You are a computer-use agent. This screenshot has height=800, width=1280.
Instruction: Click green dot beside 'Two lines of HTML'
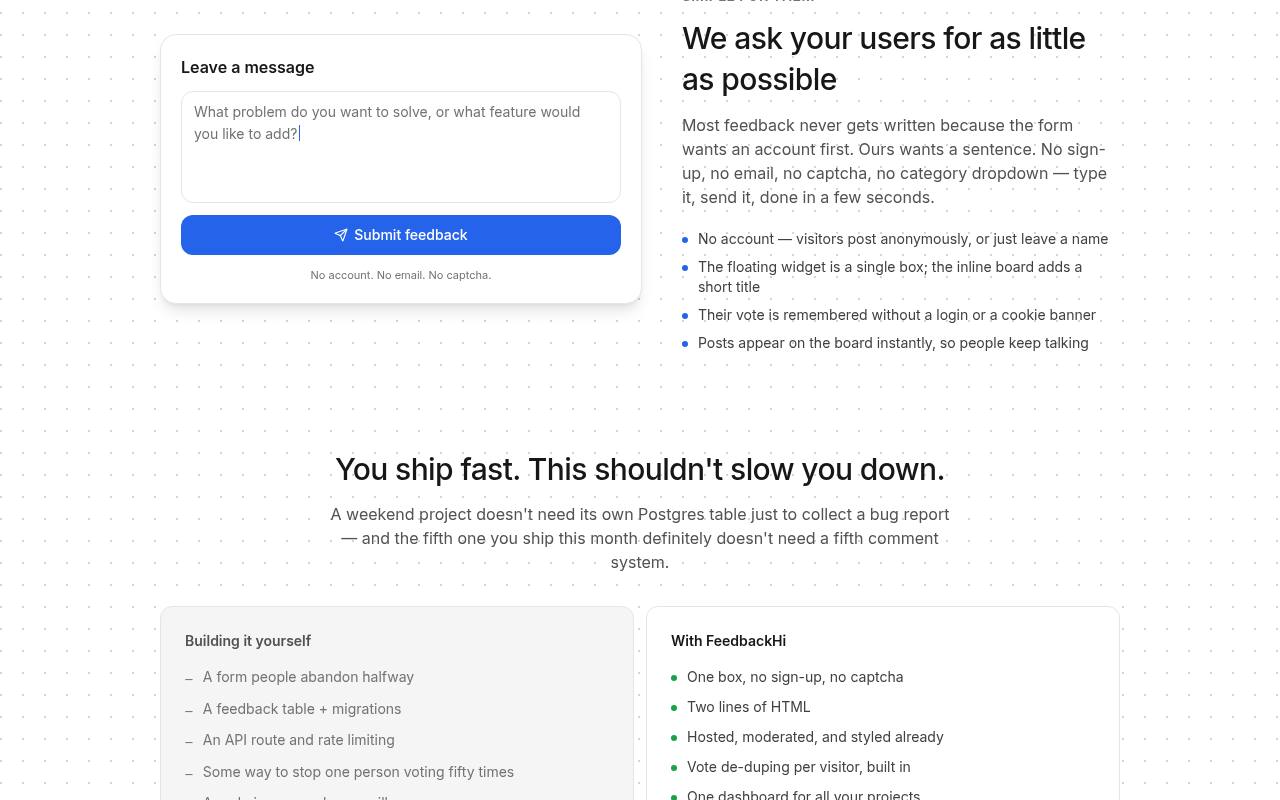pos(674,708)
